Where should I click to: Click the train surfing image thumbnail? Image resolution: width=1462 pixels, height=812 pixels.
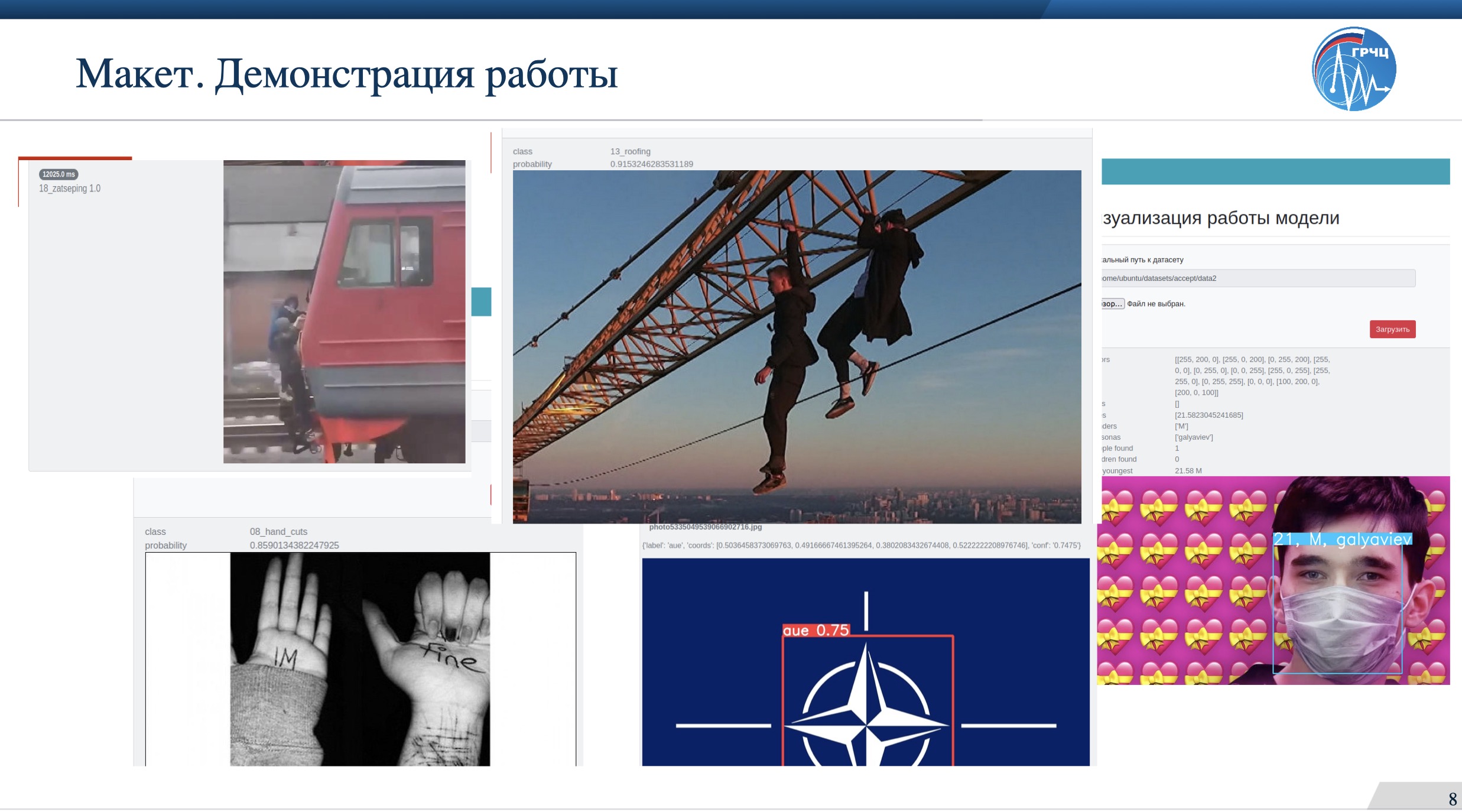click(x=344, y=311)
